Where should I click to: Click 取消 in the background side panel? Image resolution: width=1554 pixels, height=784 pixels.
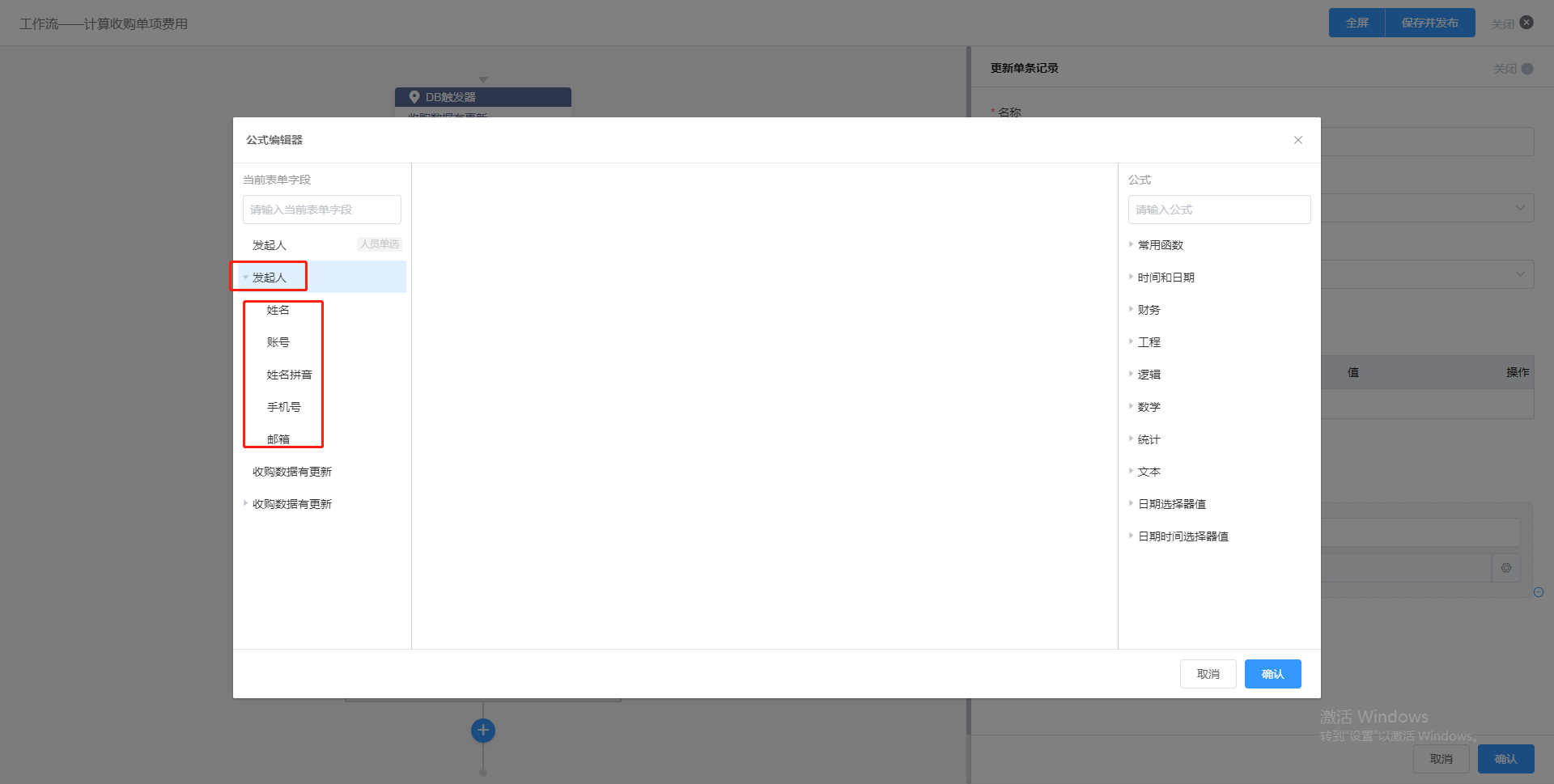(x=1441, y=759)
